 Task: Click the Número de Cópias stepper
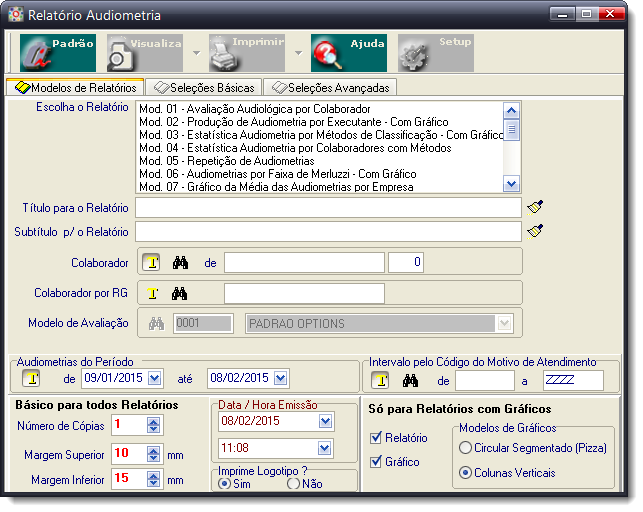coord(154,425)
